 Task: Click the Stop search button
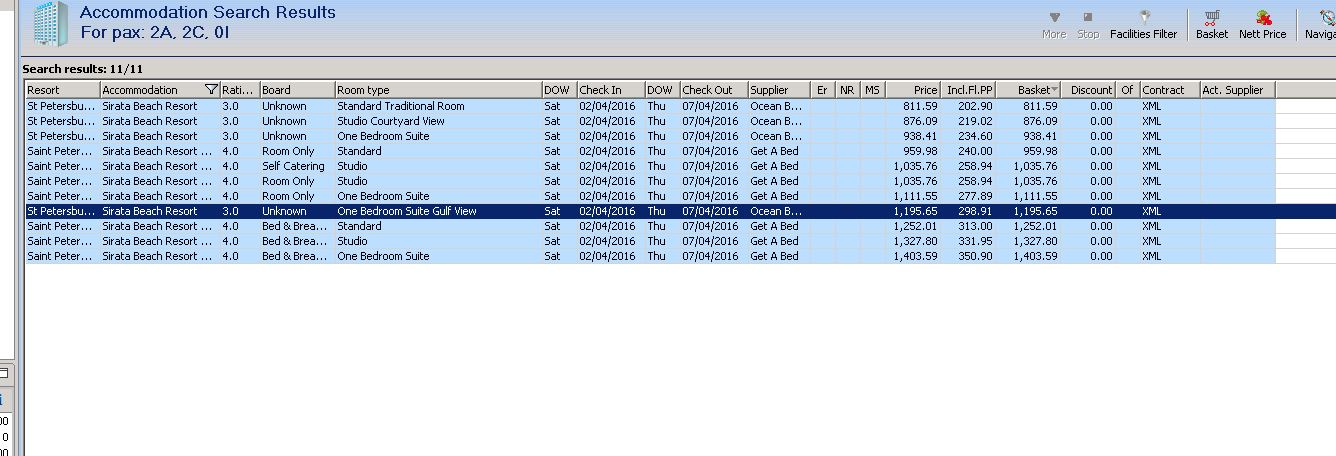click(1088, 25)
